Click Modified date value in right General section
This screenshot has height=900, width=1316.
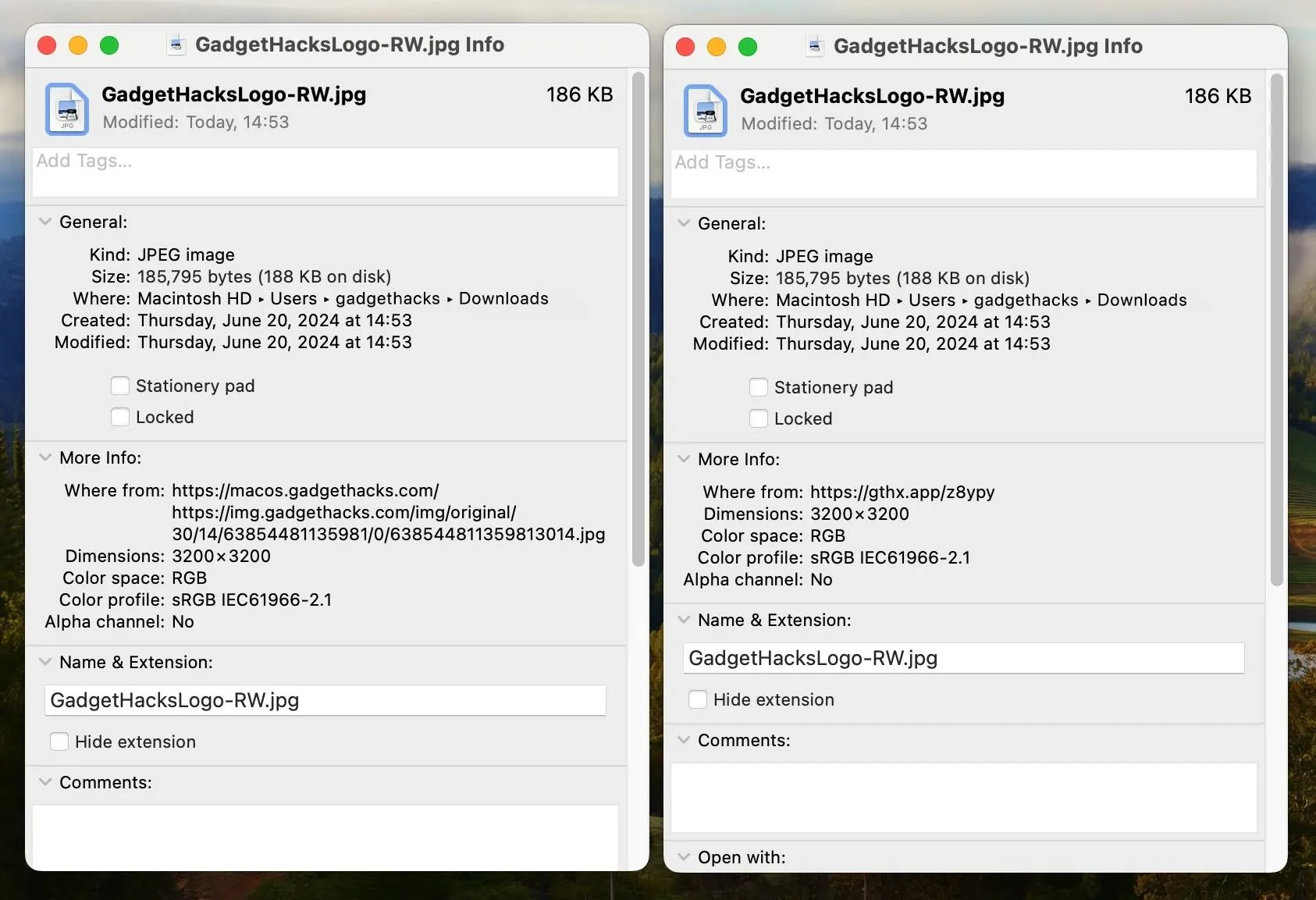pyautogui.click(x=913, y=343)
